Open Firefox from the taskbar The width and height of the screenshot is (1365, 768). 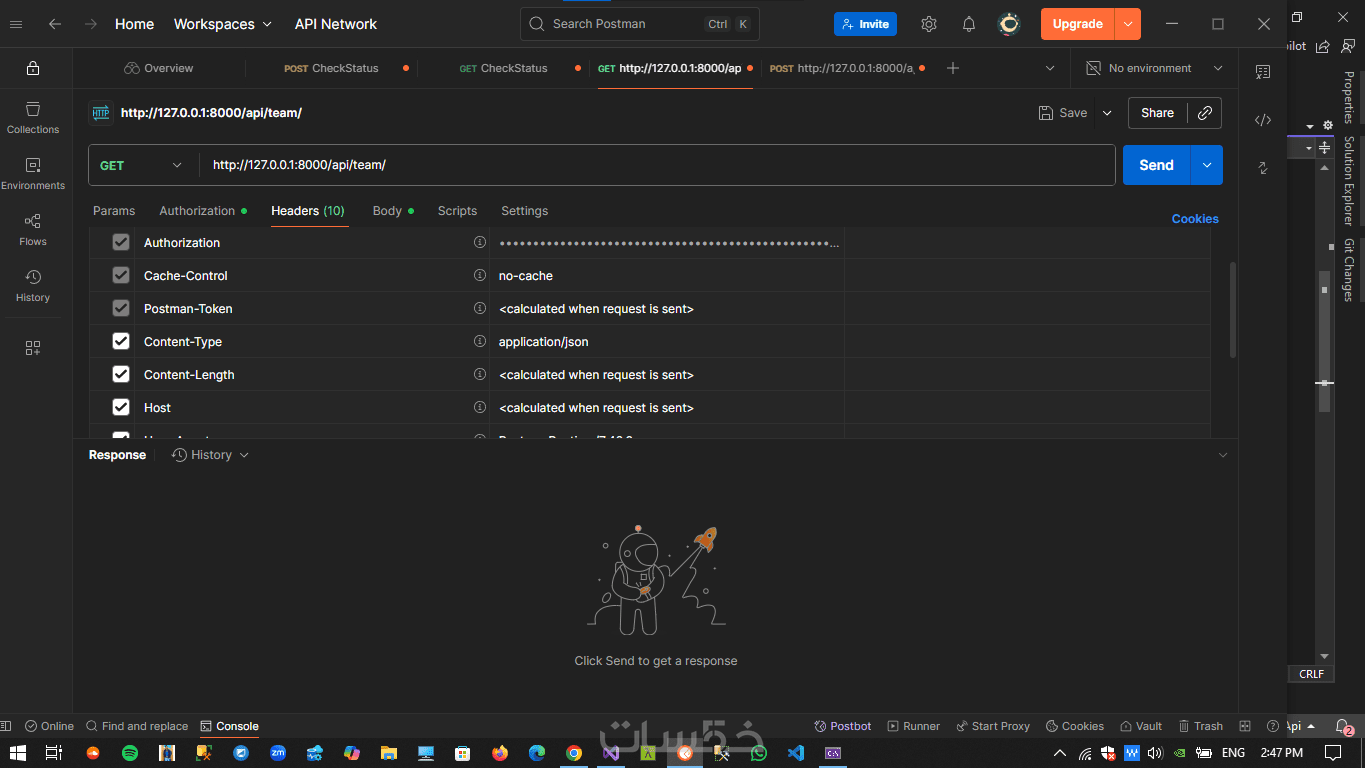coord(500,753)
